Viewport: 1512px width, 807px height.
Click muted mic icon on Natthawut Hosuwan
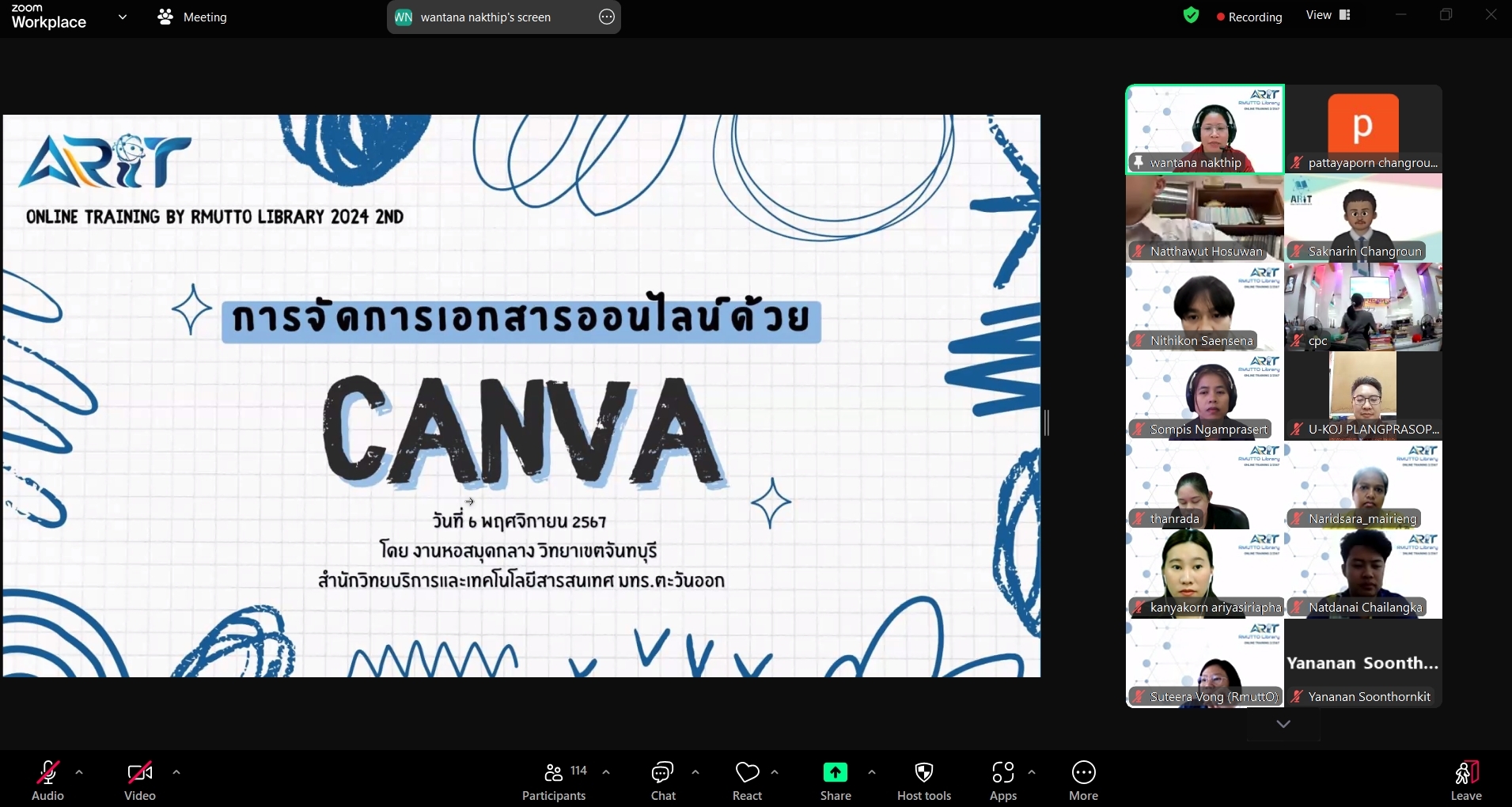point(1139,252)
